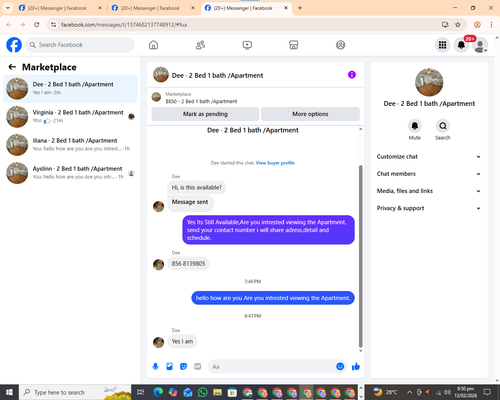500x400 pixels.
Task: Choose a GIF from the GIF icon
Action: pyautogui.click(x=197, y=367)
